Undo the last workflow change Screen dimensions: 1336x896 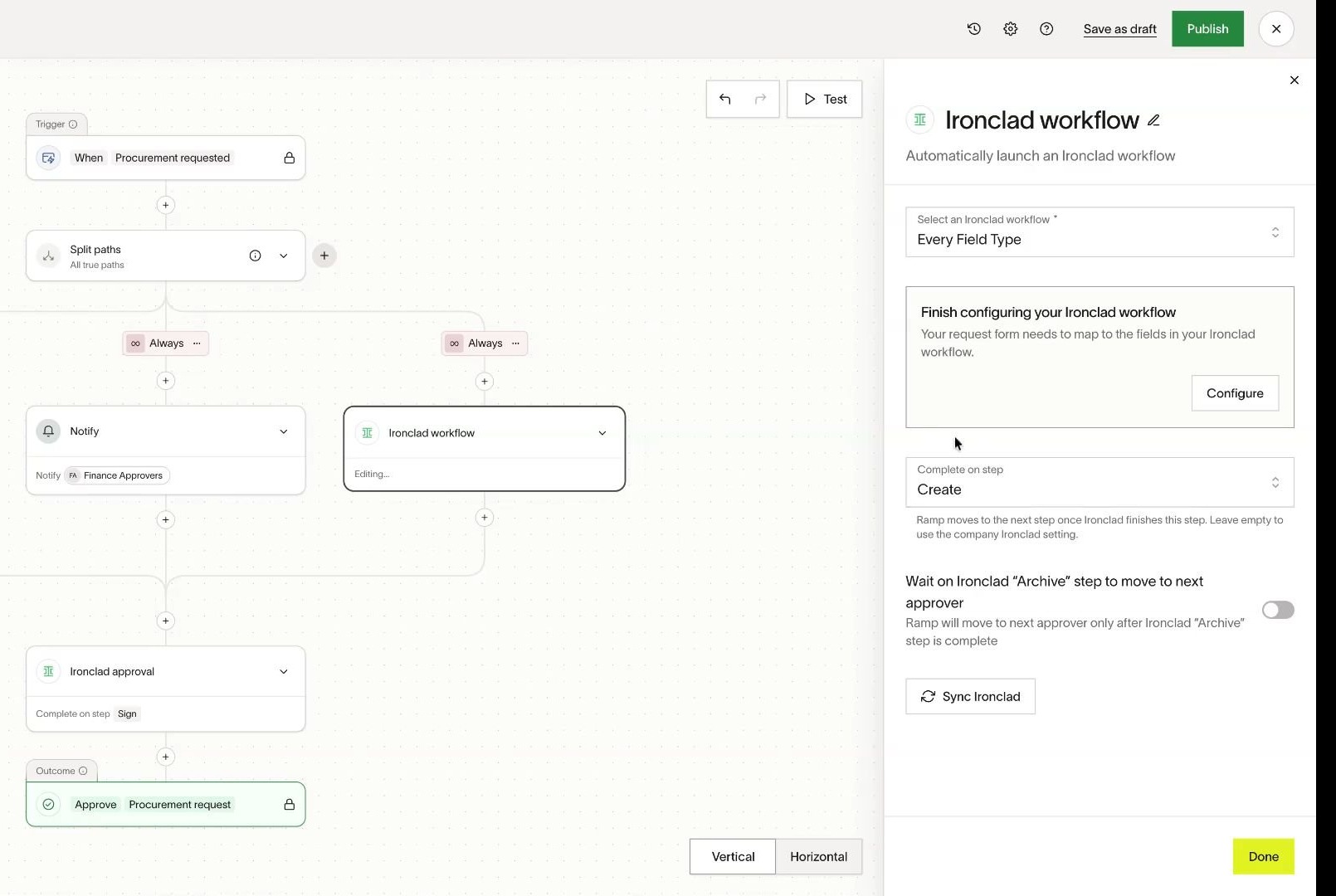pos(724,99)
